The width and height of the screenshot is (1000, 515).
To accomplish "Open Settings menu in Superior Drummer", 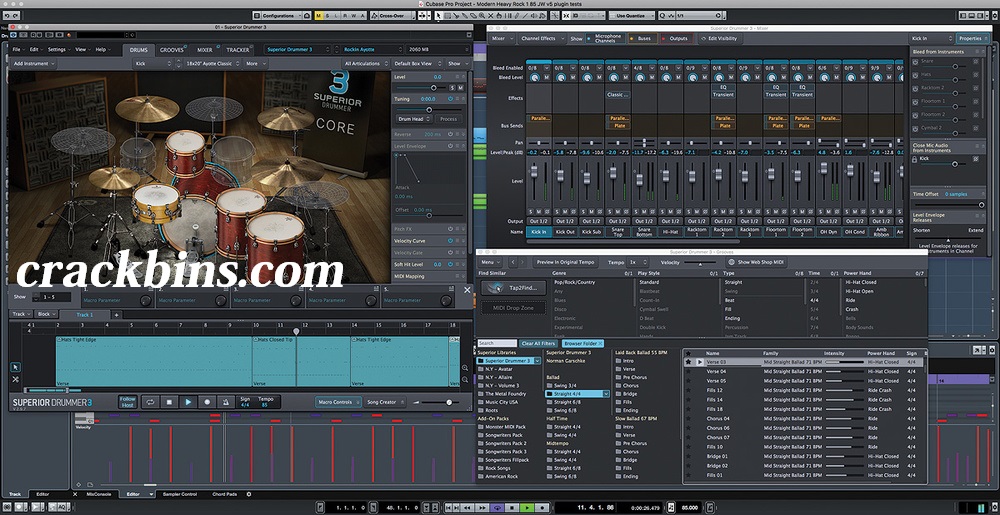I will pyautogui.click(x=59, y=50).
